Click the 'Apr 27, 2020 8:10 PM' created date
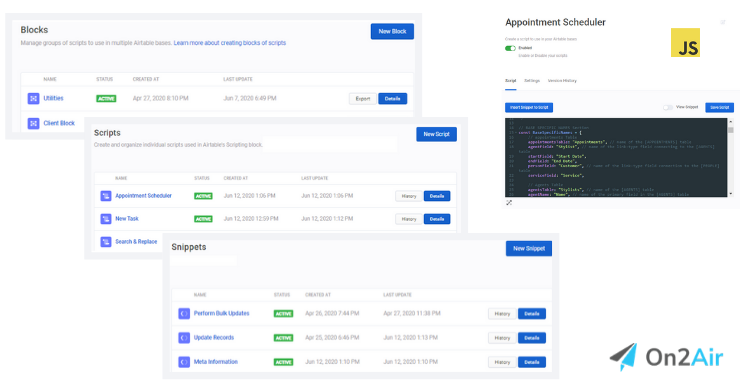 click(x=160, y=99)
